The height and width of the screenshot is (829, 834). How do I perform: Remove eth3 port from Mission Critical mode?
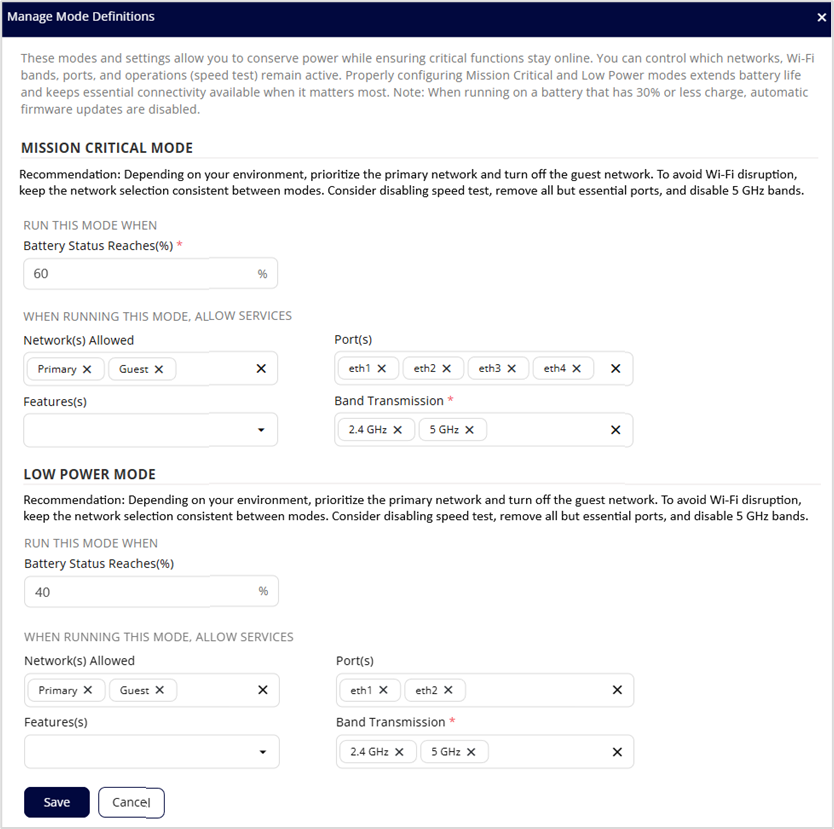(512, 368)
